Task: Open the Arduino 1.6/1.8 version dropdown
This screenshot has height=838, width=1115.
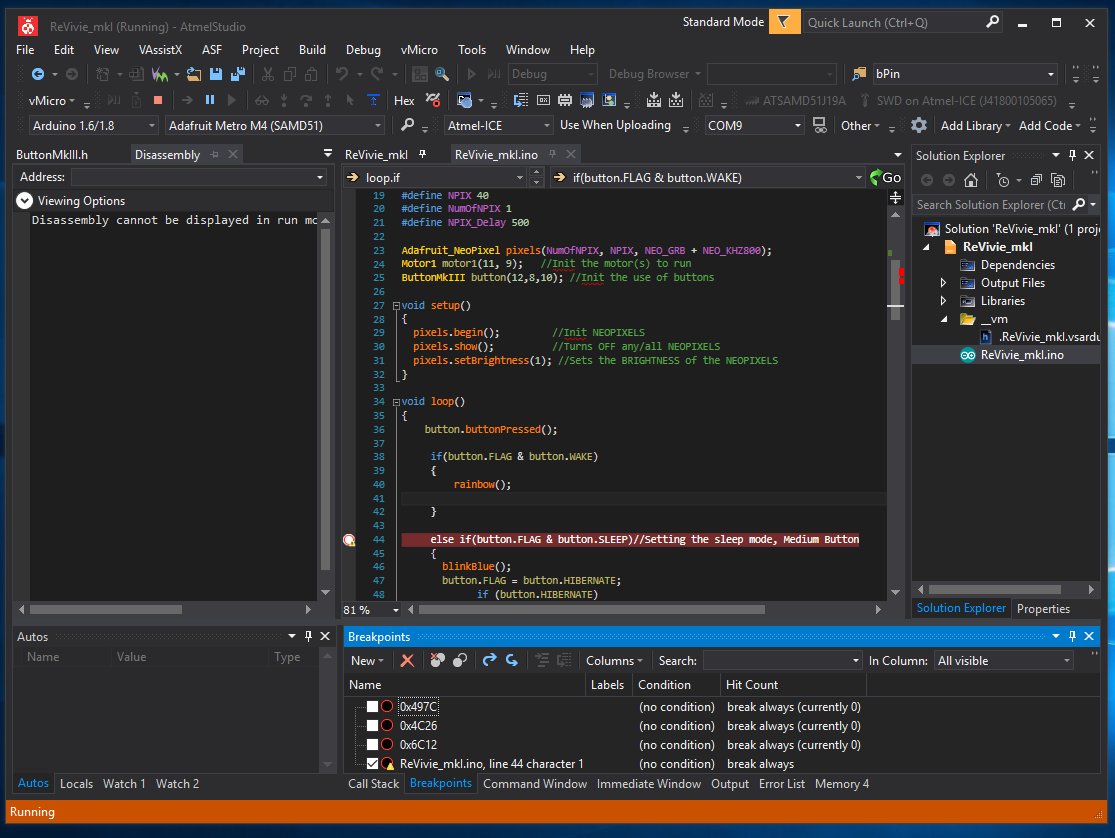Action: [x=93, y=126]
